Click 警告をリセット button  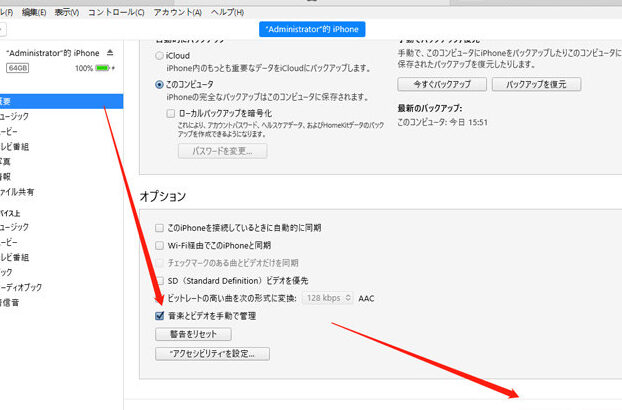pos(193,334)
